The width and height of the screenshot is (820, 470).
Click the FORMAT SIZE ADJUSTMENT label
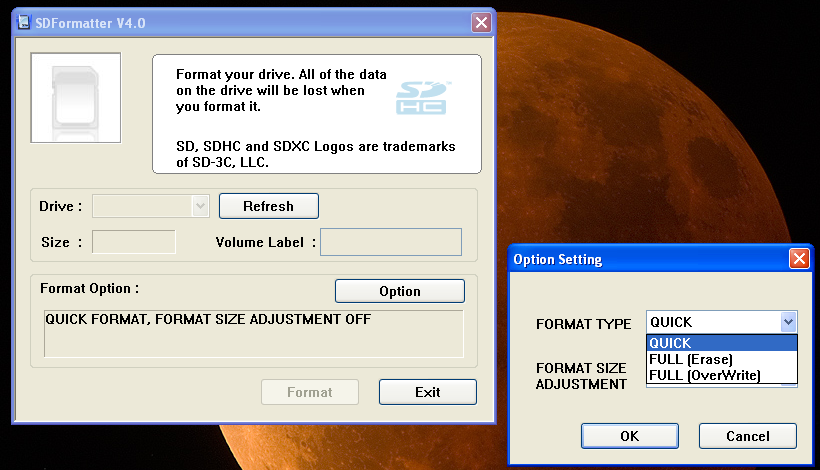pos(581,376)
